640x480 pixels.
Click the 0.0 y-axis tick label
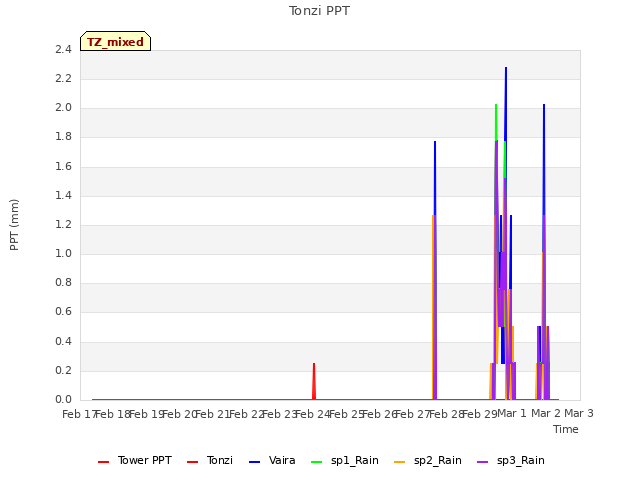click(x=63, y=400)
